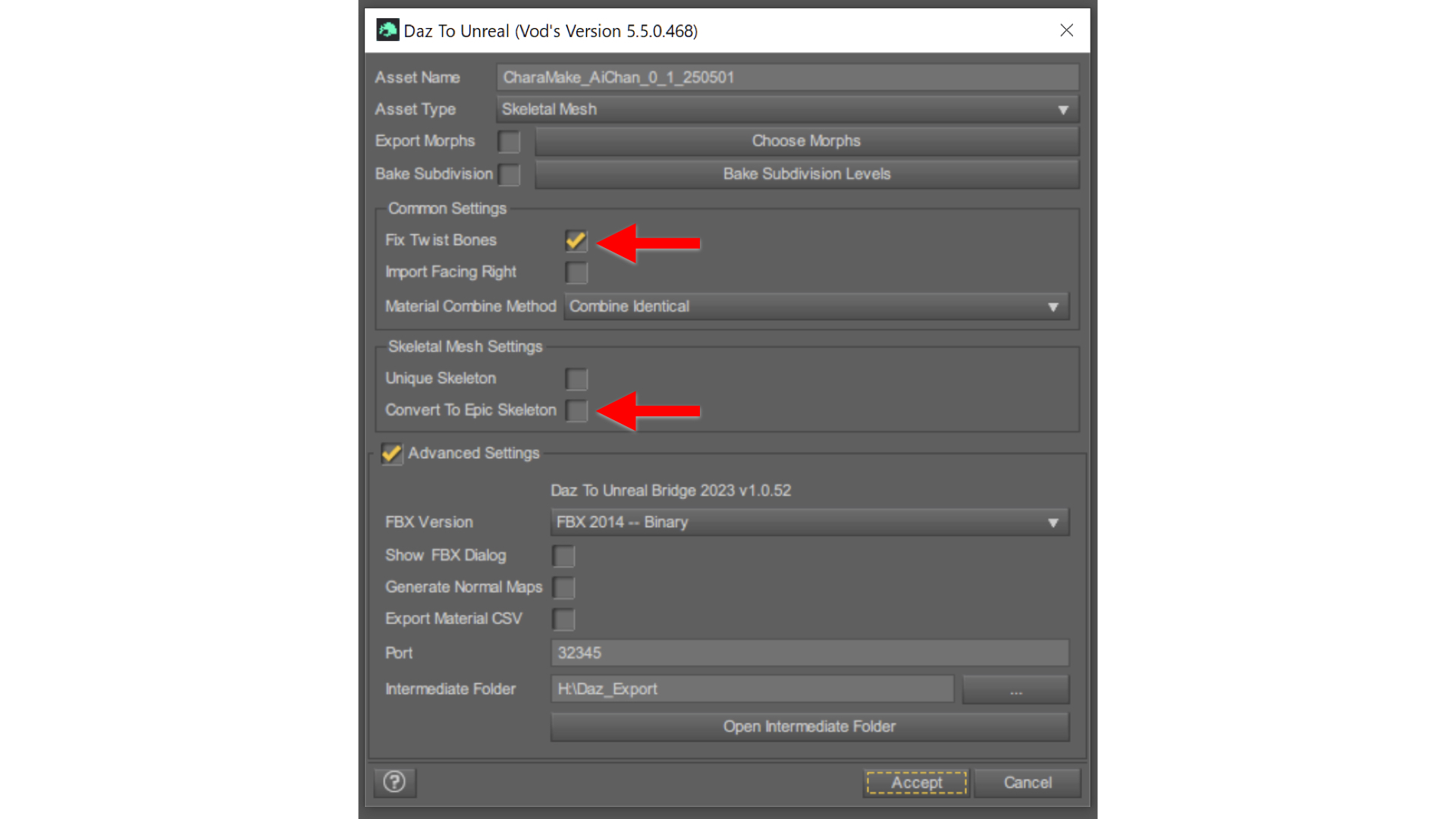Click the Daz To Unreal title bar icon
The height and width of the screenshot is (819, 1456).
point(388,30)
